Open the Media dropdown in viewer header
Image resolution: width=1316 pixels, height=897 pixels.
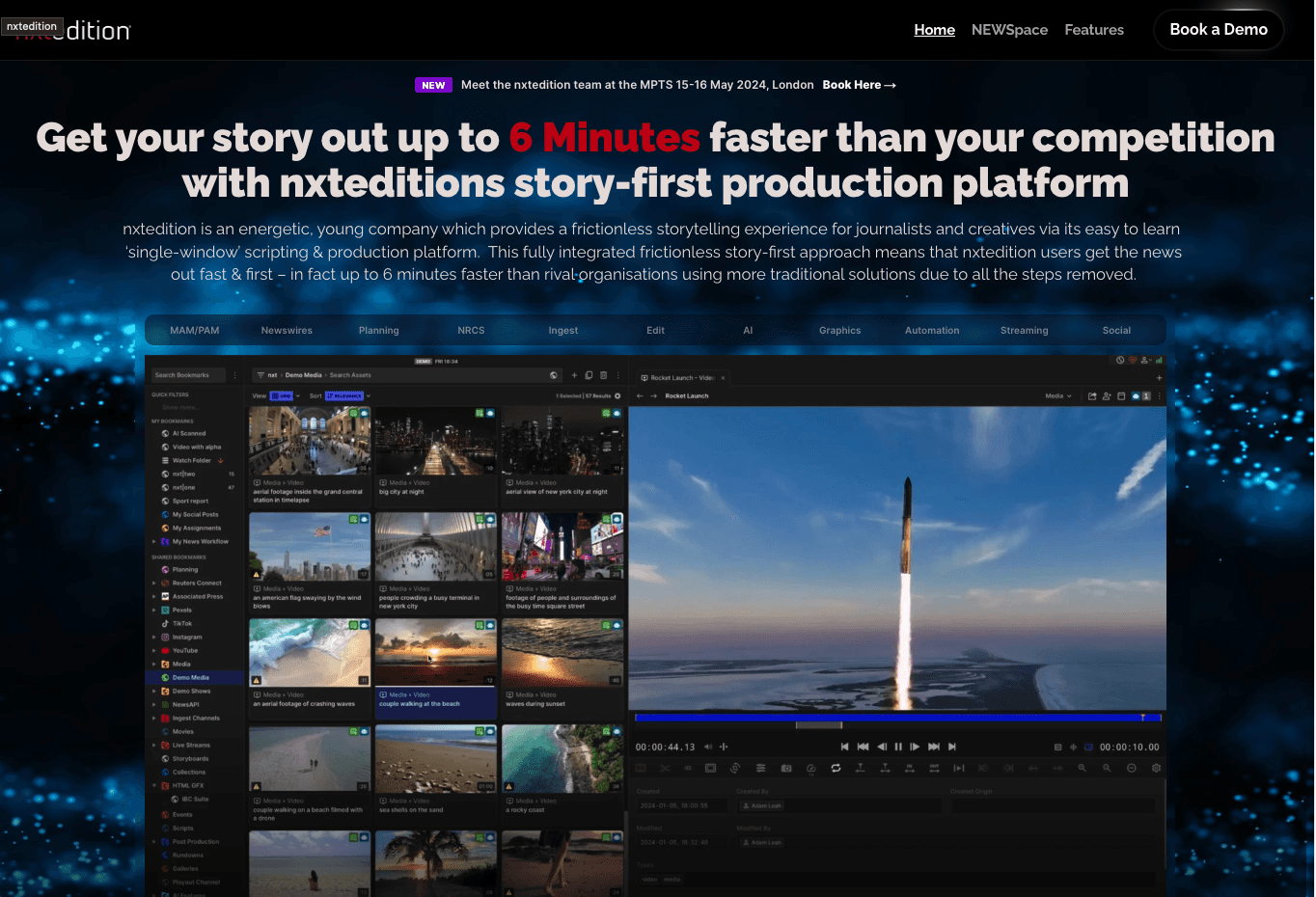1058,395
